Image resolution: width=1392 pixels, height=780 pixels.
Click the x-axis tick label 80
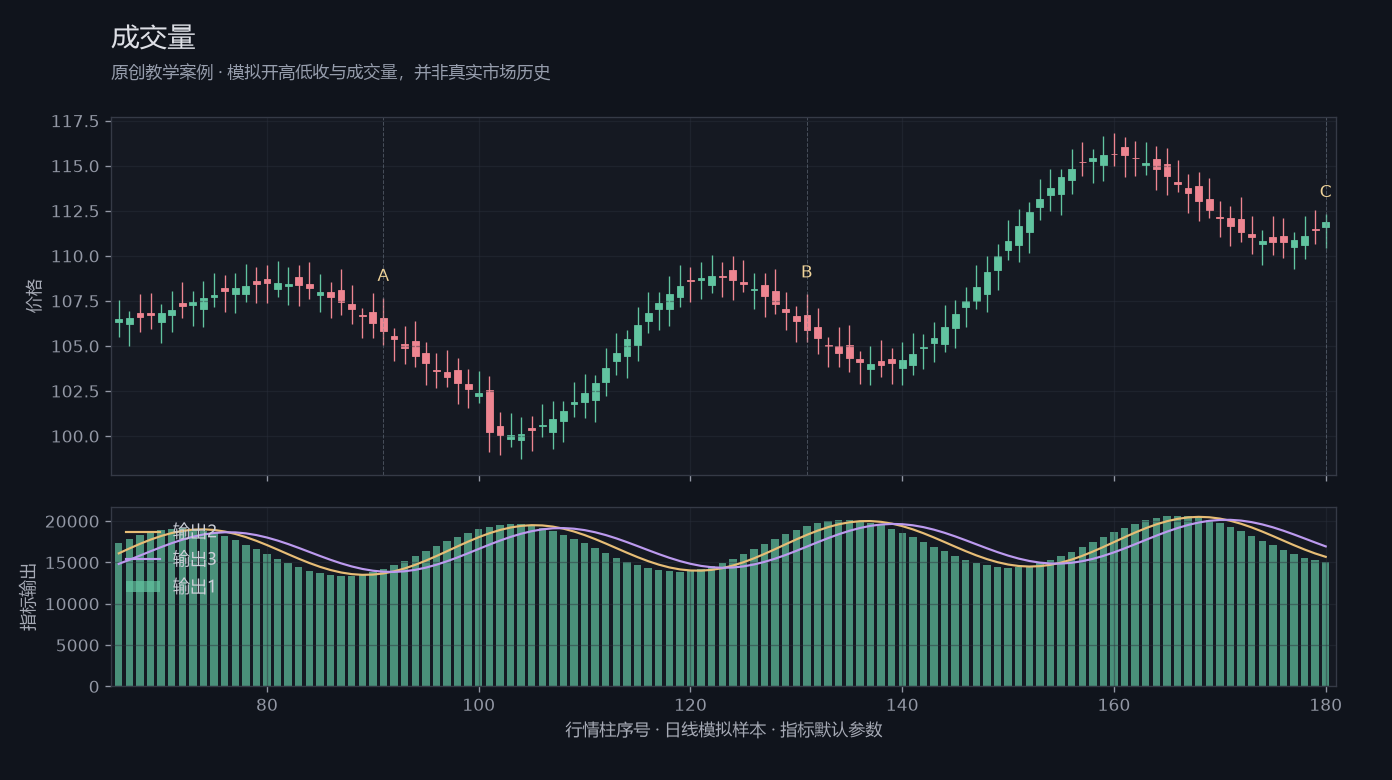click(267, 704)
